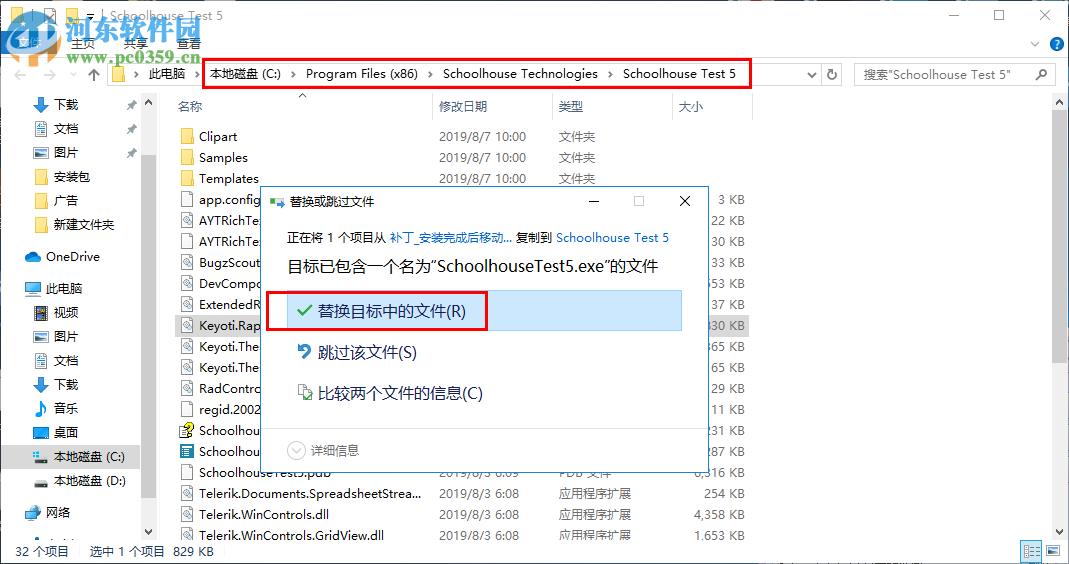Open 广告 folder in sidebar
Viewport: 1069px width, 564px height.
(x=65, y=201)
